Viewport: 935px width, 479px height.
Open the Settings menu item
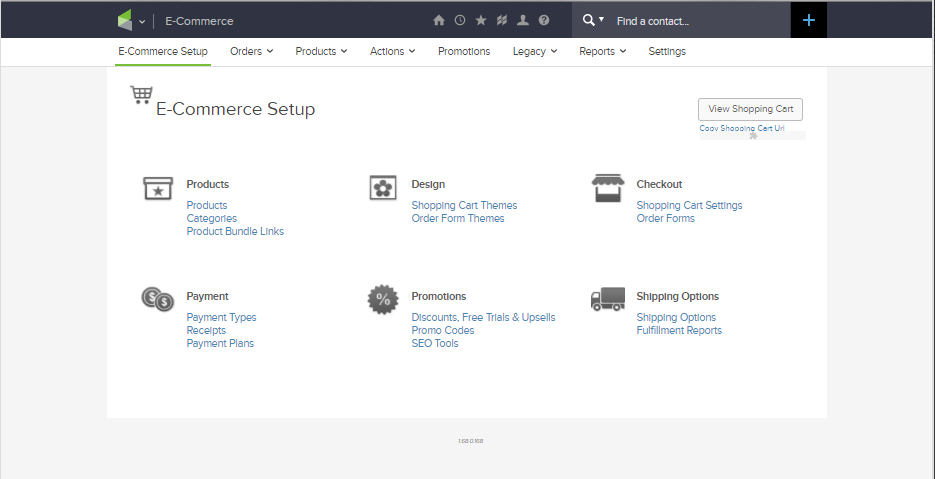point(667,51)
